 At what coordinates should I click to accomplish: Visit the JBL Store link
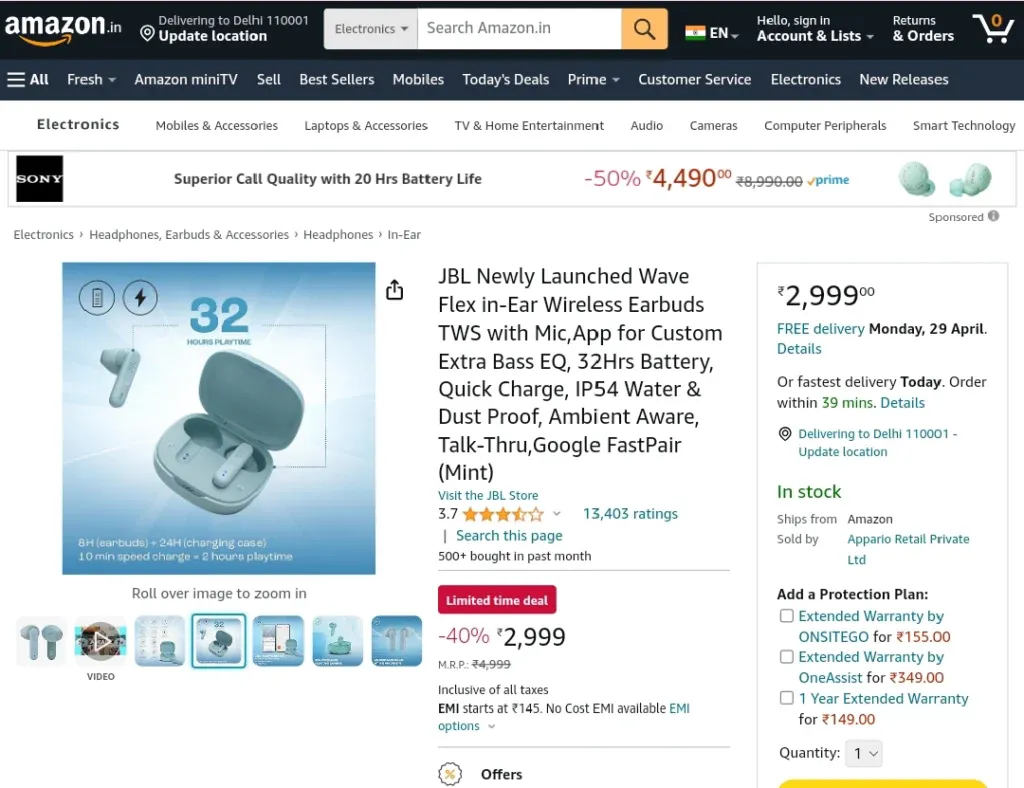(x=488, y=496)
